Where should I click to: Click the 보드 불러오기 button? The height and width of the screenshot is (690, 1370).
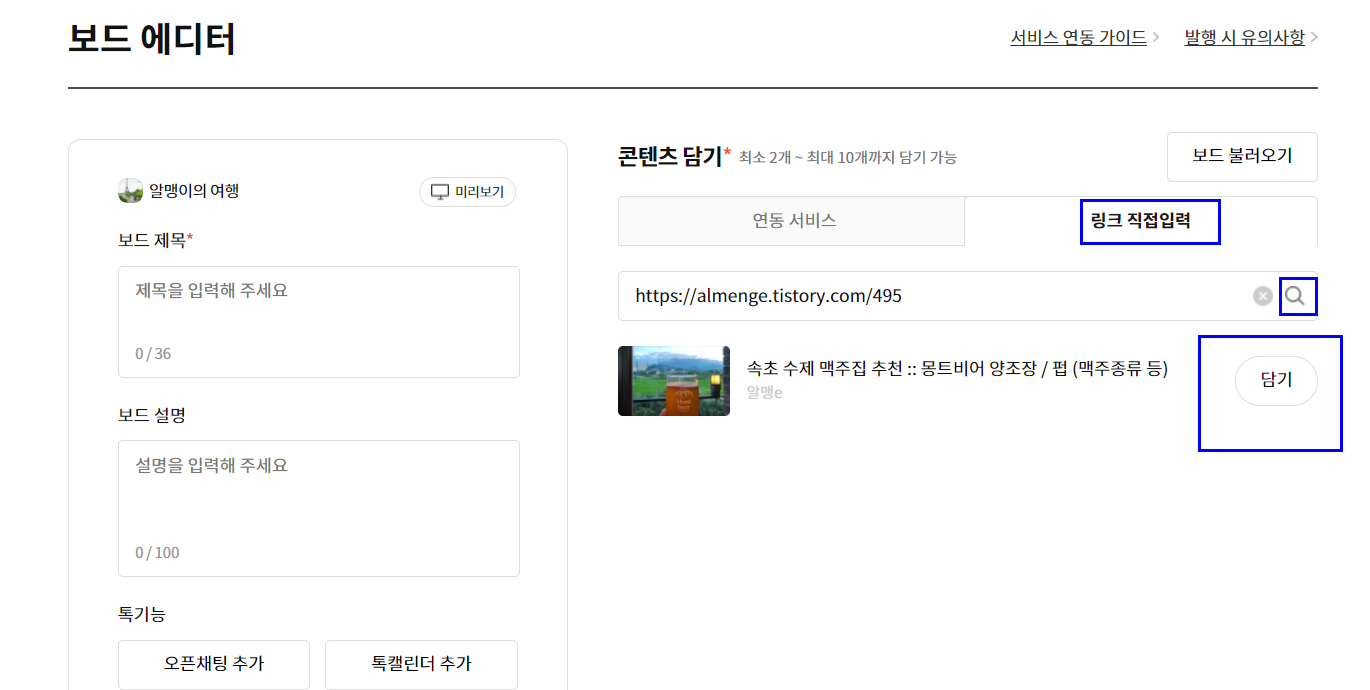tap(1242, 157)
